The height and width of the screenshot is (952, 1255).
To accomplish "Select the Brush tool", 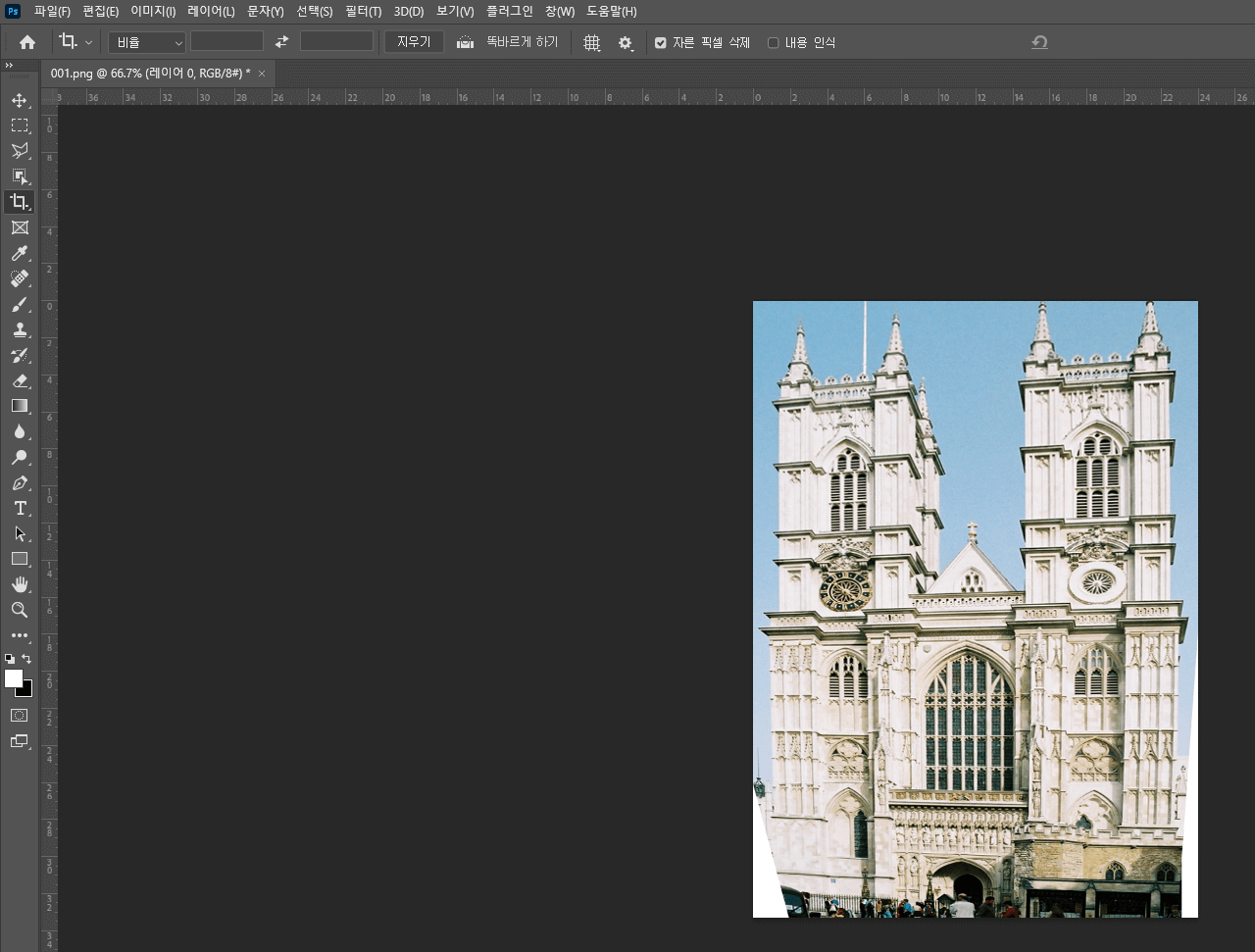I will tap(20, 305).
